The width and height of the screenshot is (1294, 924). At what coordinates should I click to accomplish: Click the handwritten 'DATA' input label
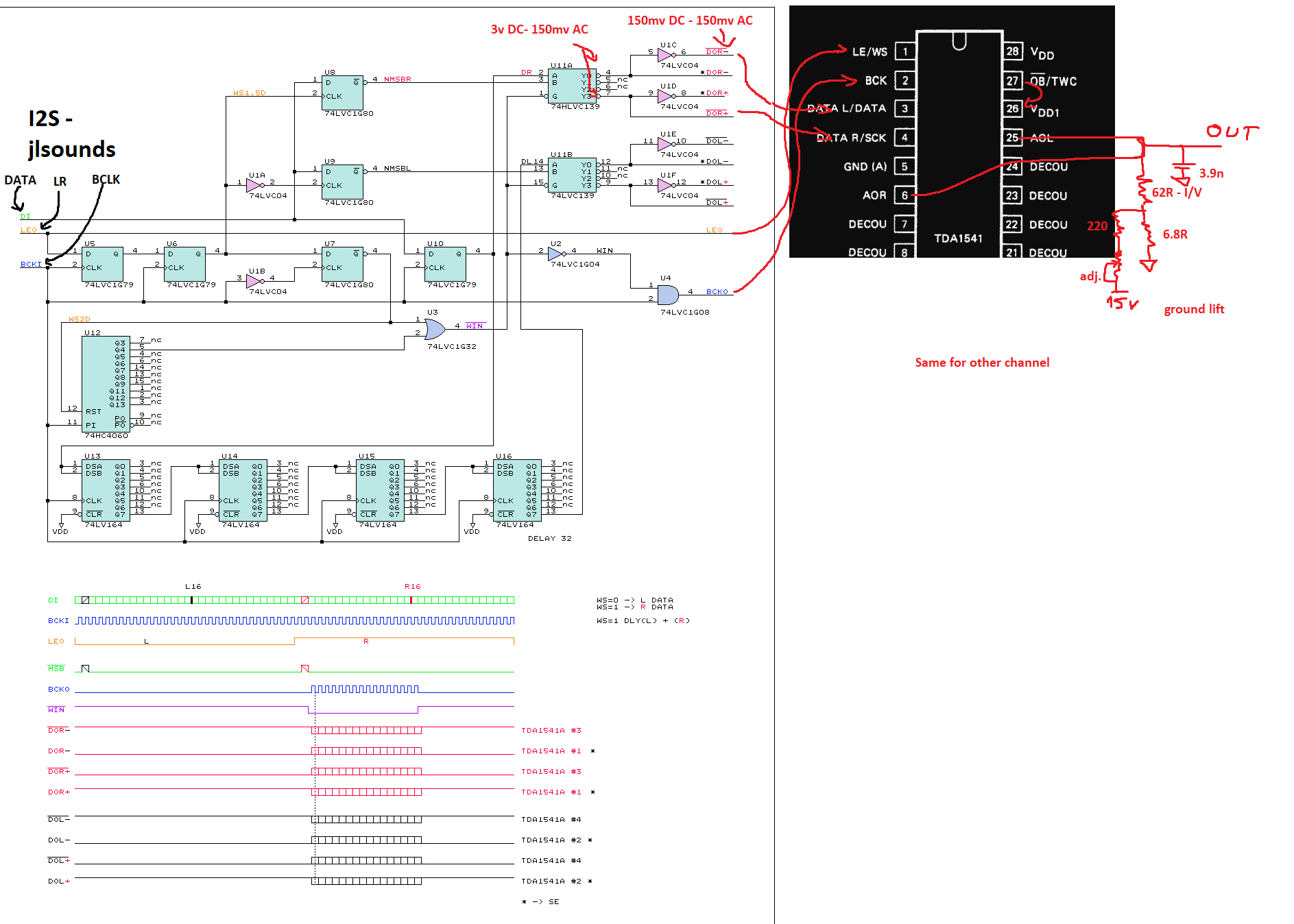click(20, 180)
